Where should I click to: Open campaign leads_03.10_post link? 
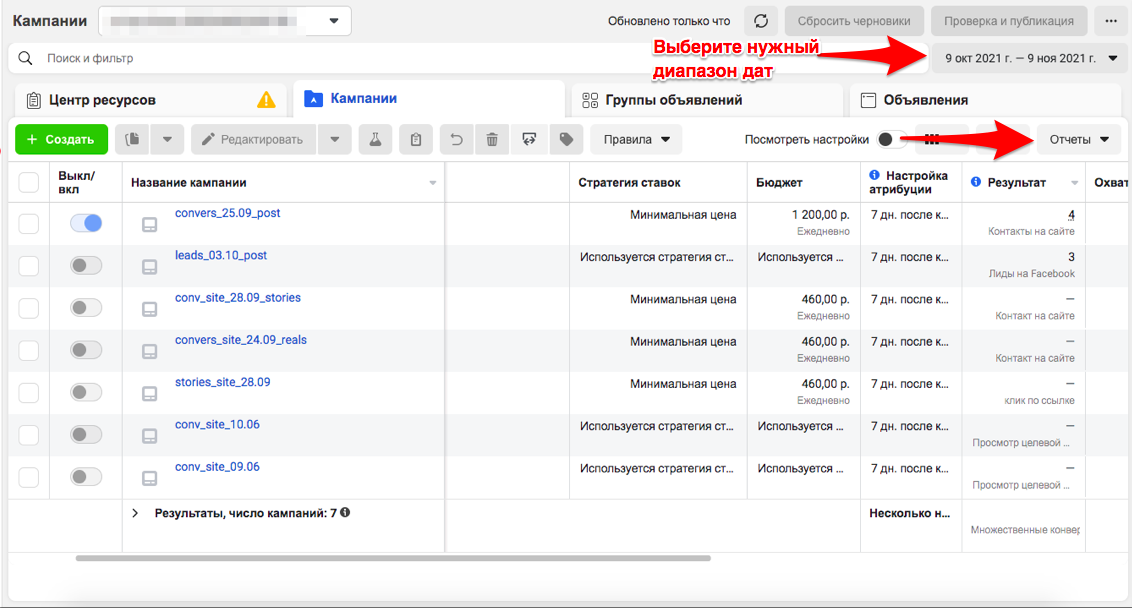pos(221,255)
